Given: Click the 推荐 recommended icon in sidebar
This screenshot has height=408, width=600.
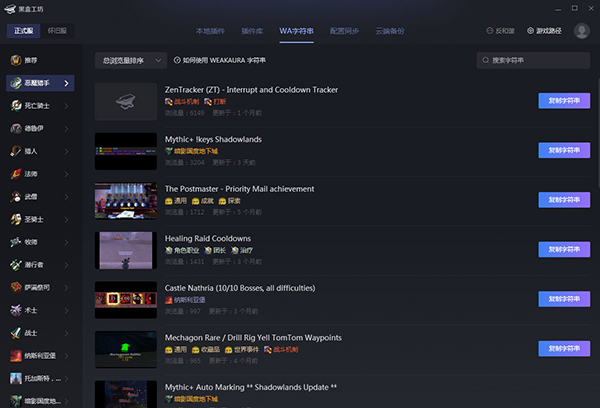Looking at the screenshot, I should click(15, 60).
